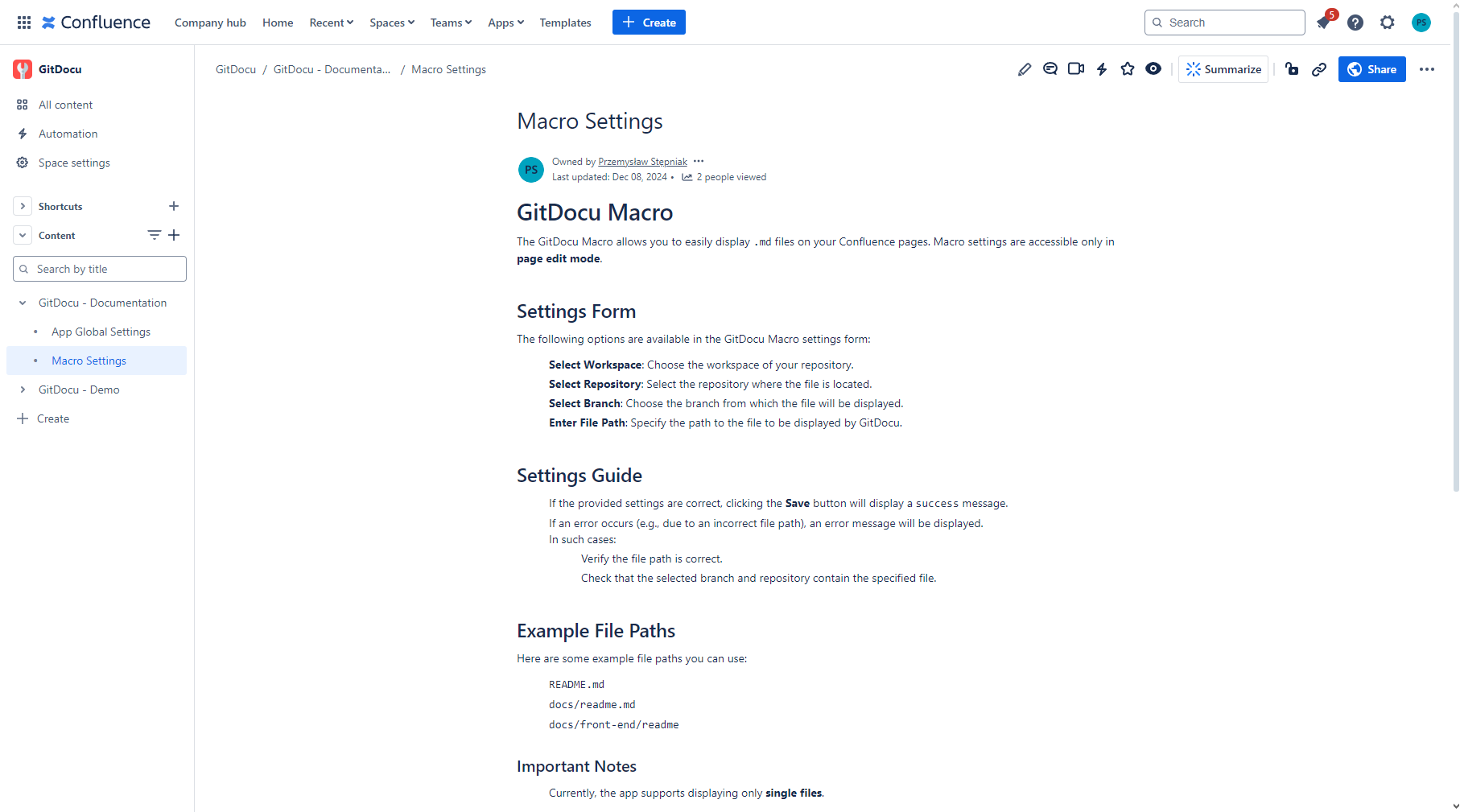This screenshot has width=1460, height=812.
Task: Open page restrictions lock icon
Action: coord(1292,69)
